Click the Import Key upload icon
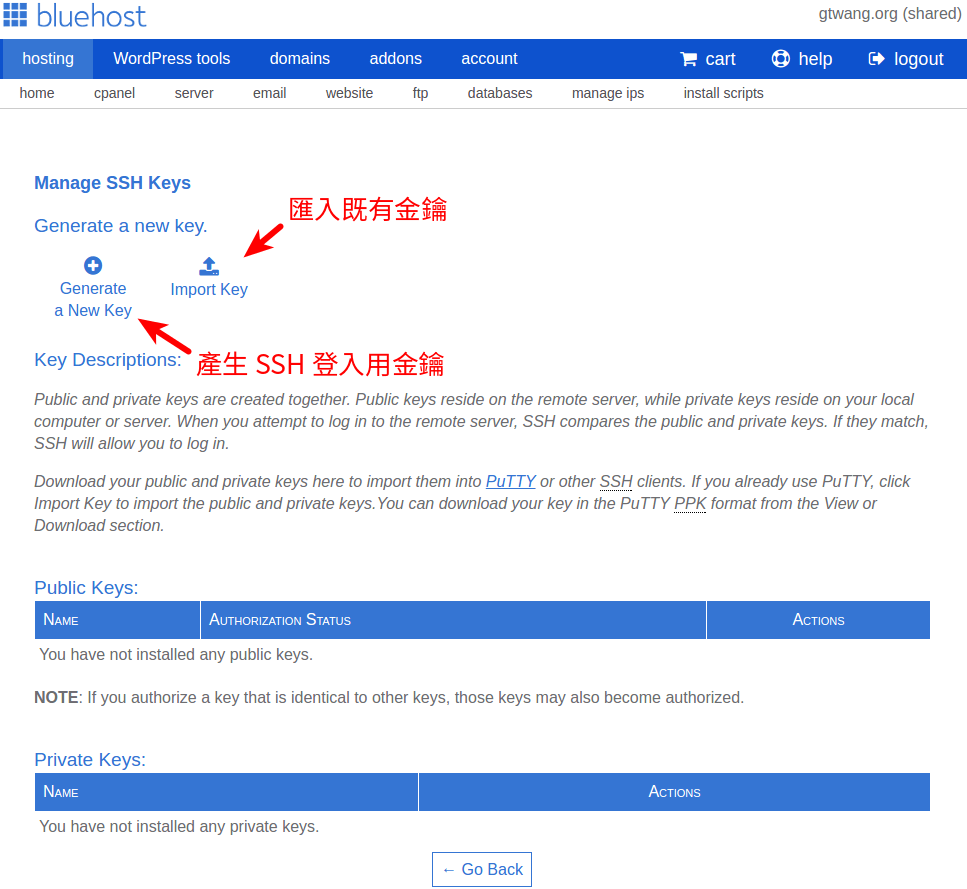The height and width of the screenshot is (889, 967). (208, 265)
